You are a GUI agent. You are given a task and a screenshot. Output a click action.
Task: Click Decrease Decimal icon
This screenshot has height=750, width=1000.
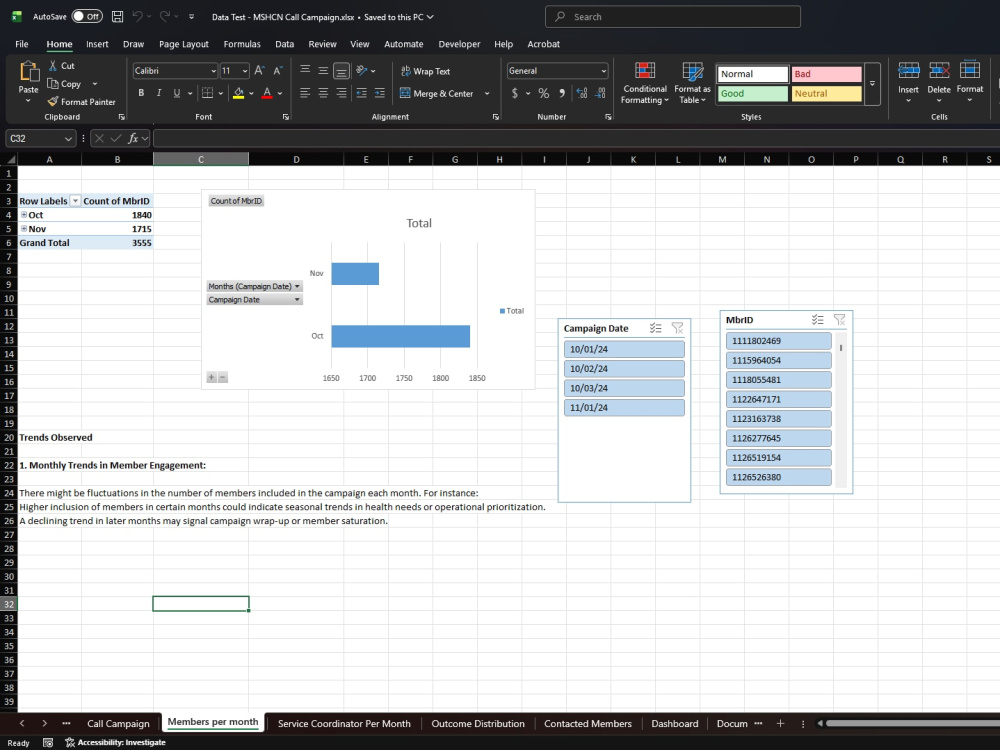[600, 93]
